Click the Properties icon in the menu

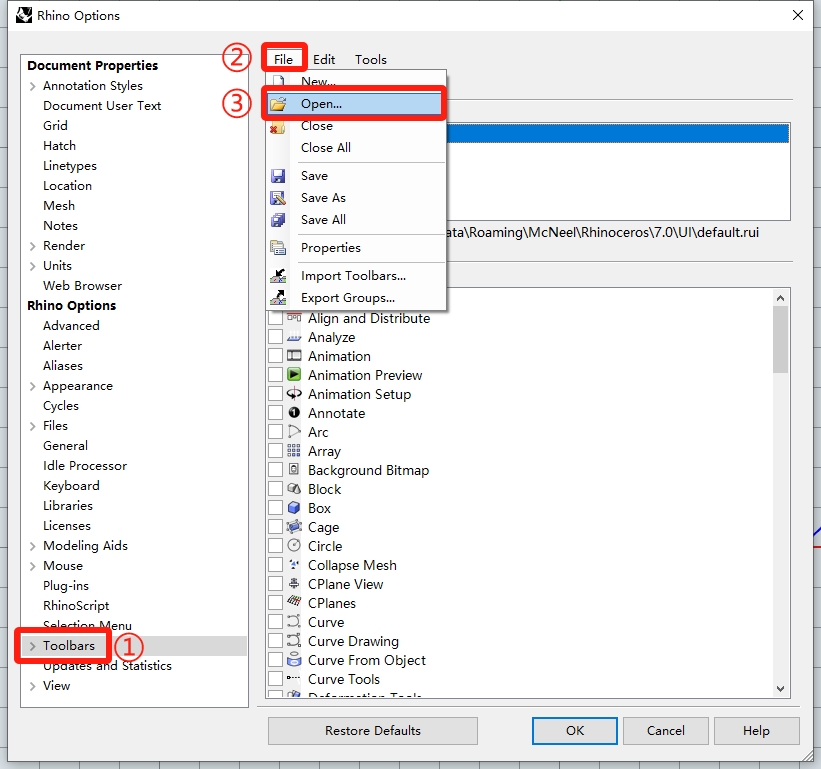click(x=278, y=248)
